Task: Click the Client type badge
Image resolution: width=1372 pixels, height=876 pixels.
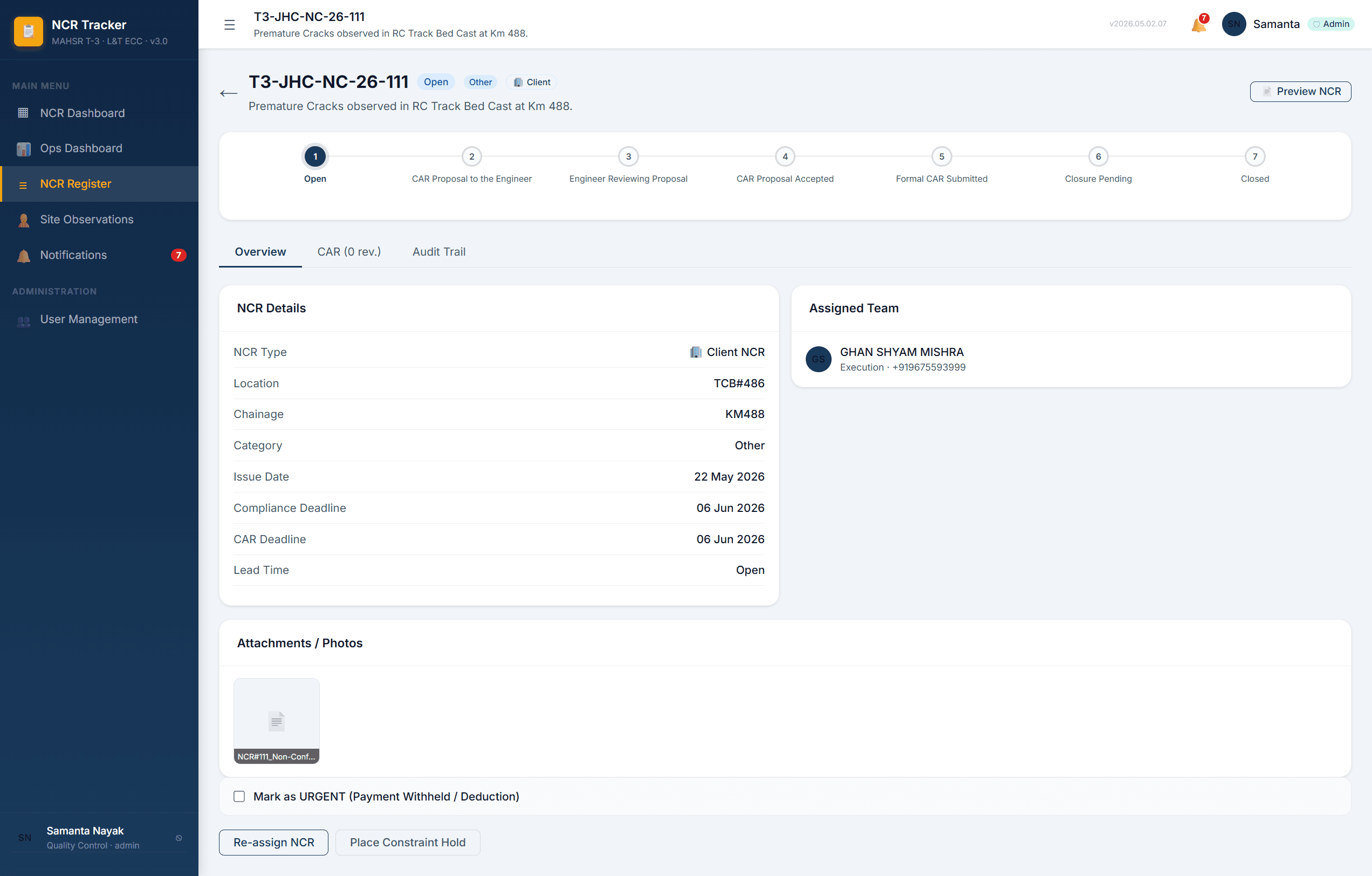Action: pyautogui.click(x=532, y=82)
